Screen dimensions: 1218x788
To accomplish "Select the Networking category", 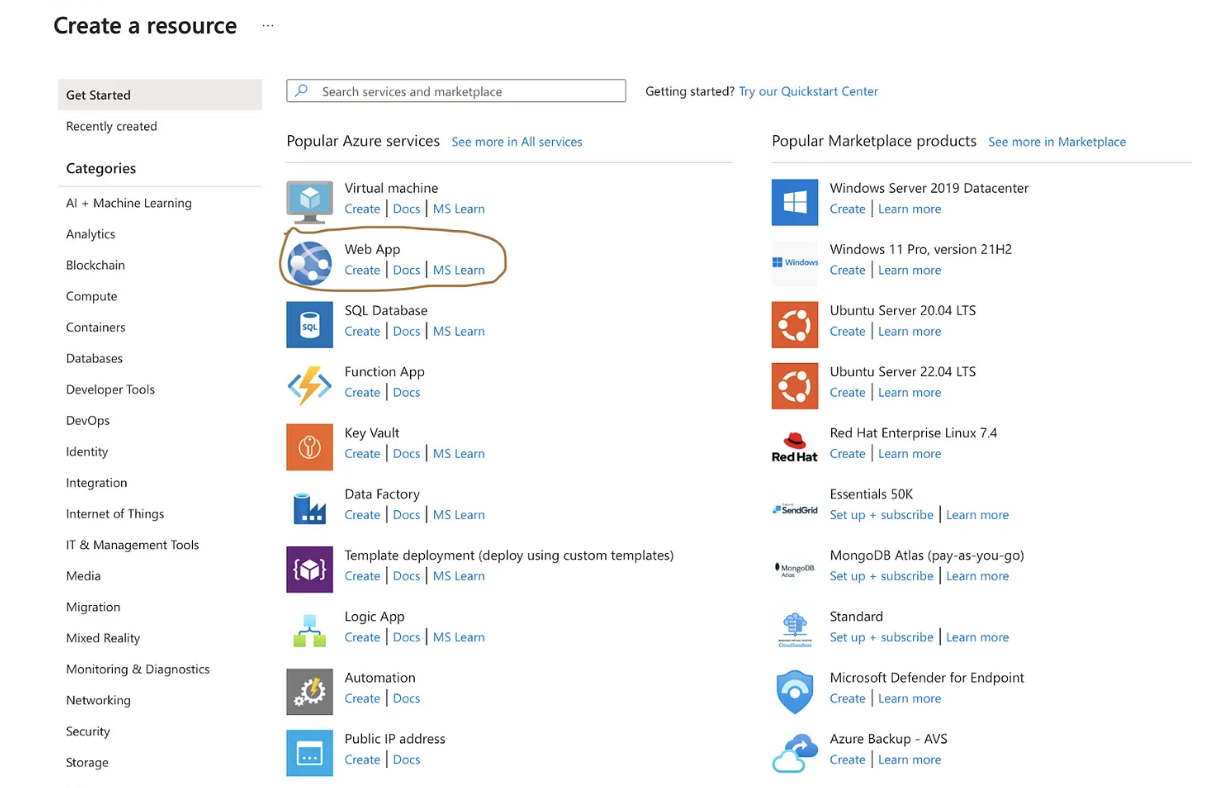I will click(x=98, y=700).
